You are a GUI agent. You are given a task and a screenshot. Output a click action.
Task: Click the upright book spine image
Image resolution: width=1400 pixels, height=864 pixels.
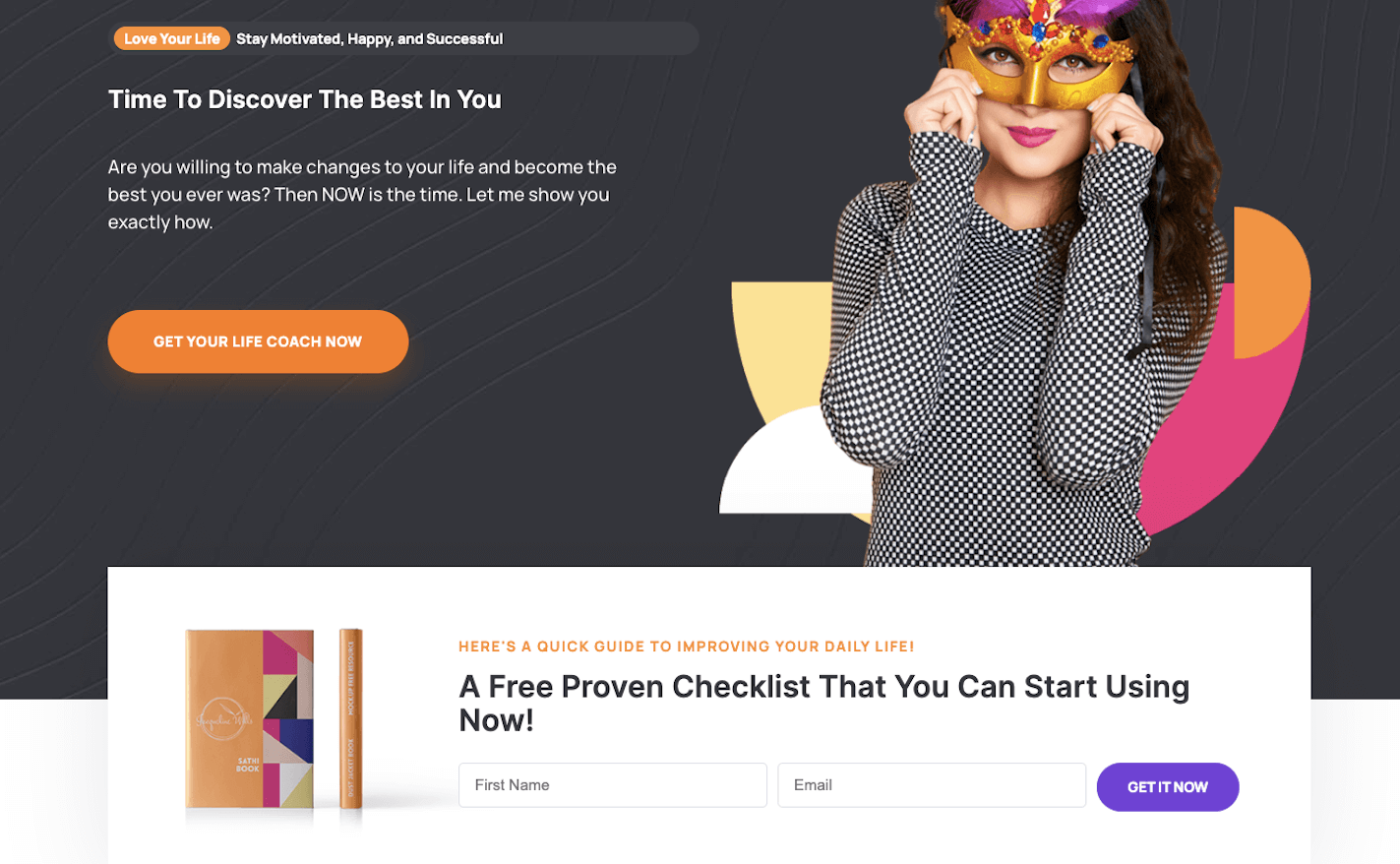351,718
